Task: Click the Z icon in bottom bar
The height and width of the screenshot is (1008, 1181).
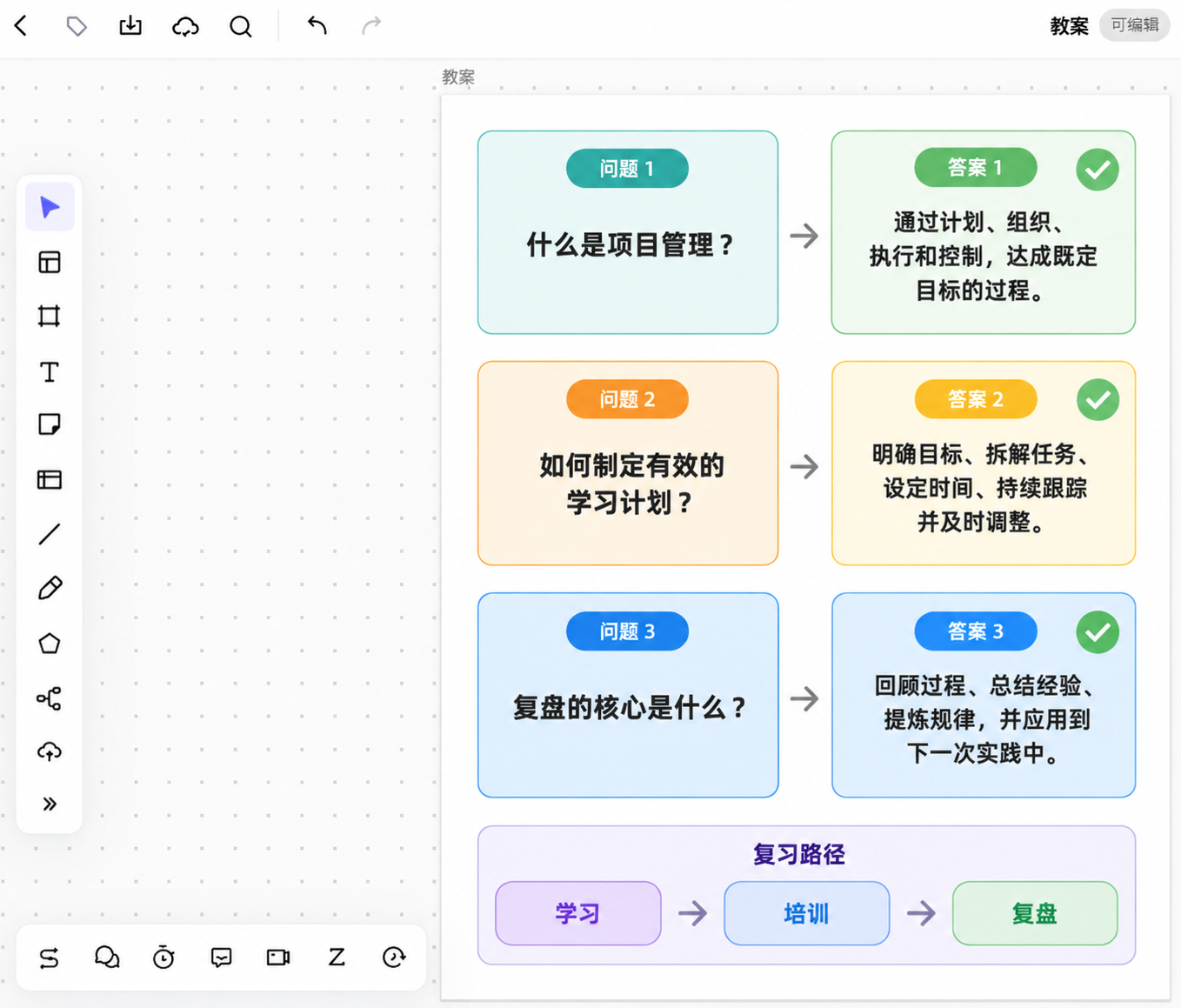Action: click(x=337, y=958)
